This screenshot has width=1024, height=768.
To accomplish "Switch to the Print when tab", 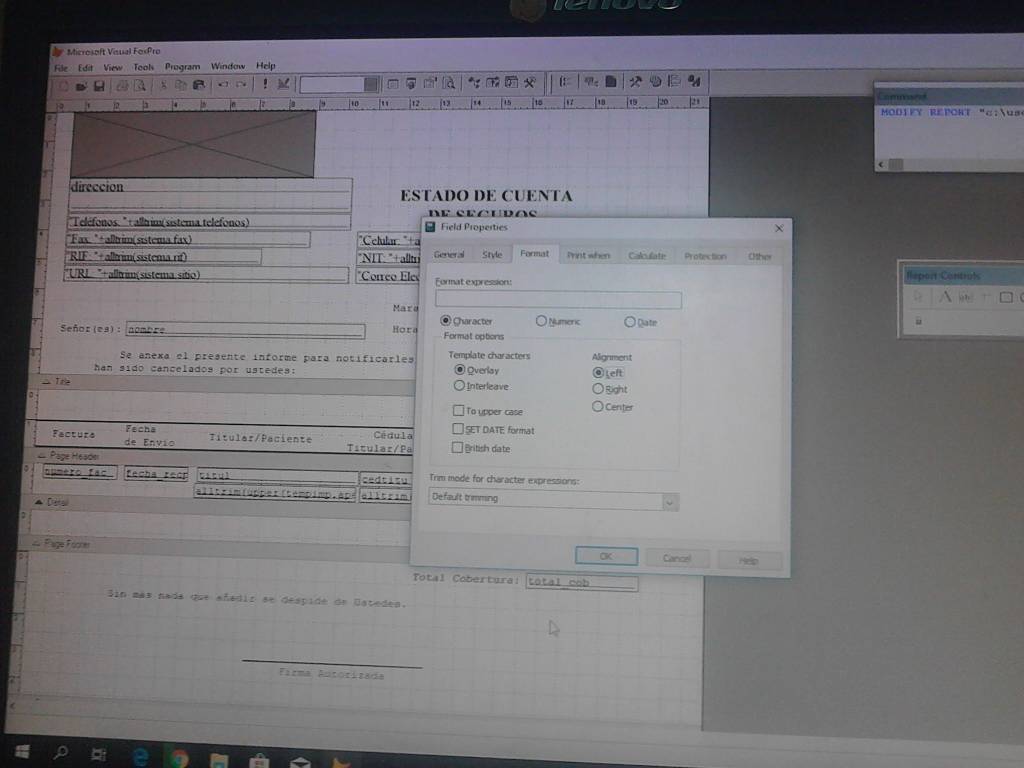I will click(588, 255).
